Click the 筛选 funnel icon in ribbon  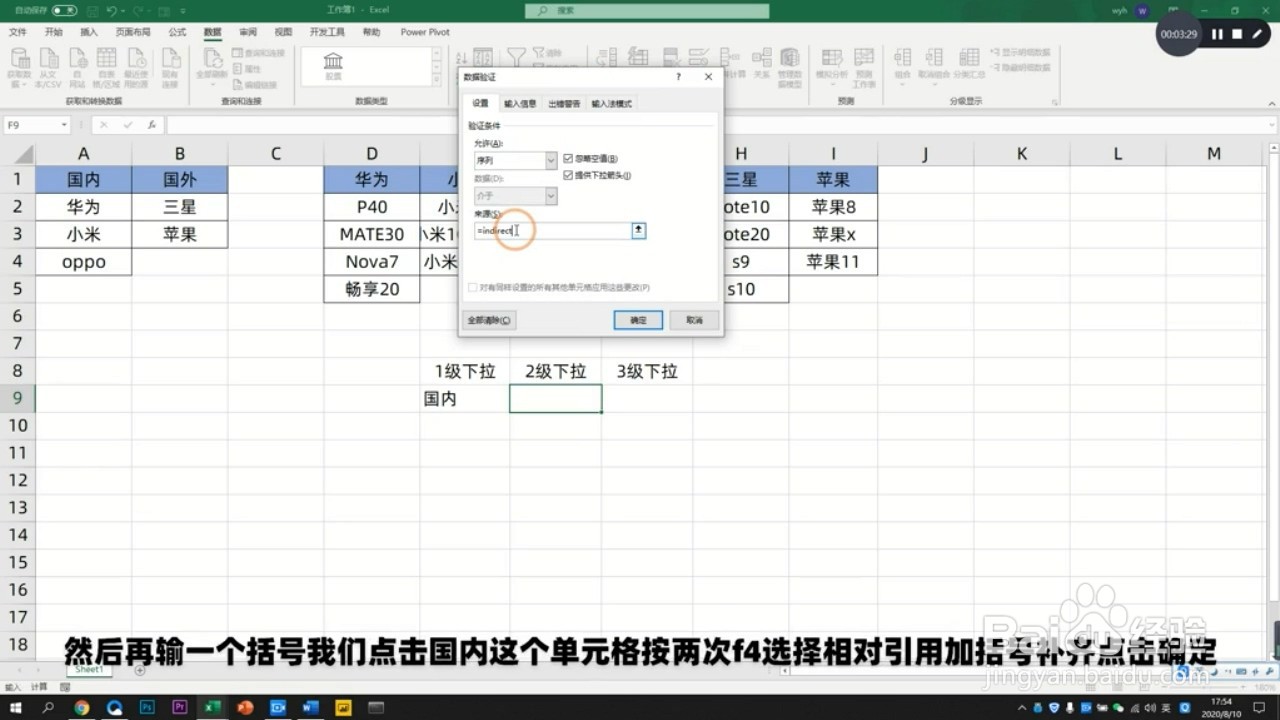click(516, 59)
